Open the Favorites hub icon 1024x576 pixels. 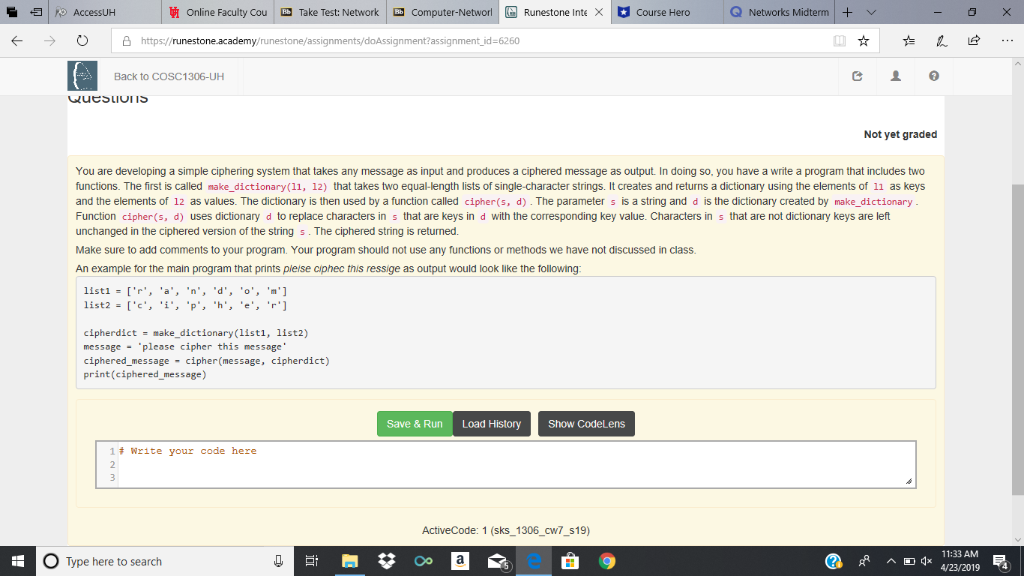pos(909,40)
